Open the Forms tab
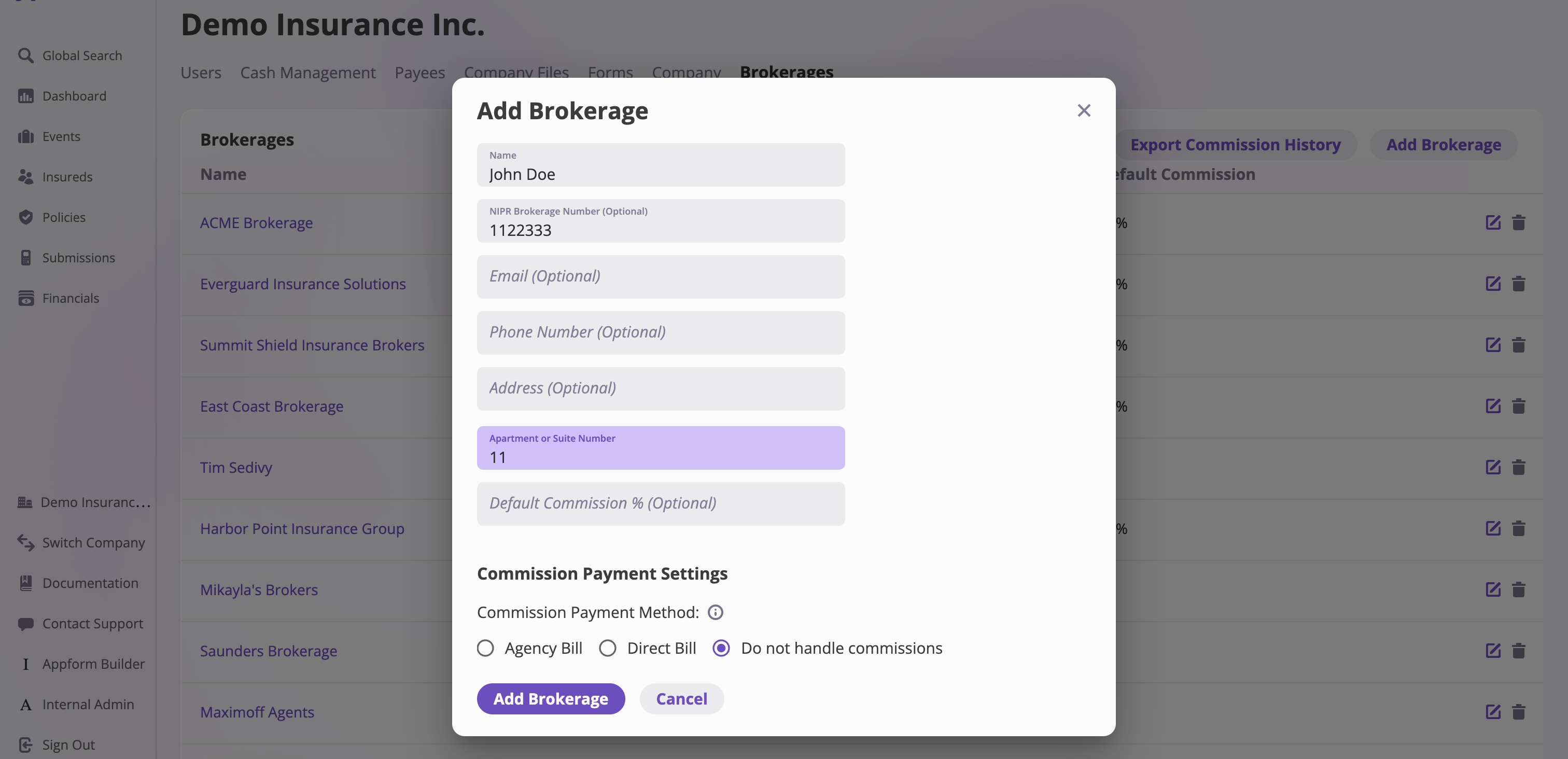Screen dimensions: 1568x759 (610, 72)
